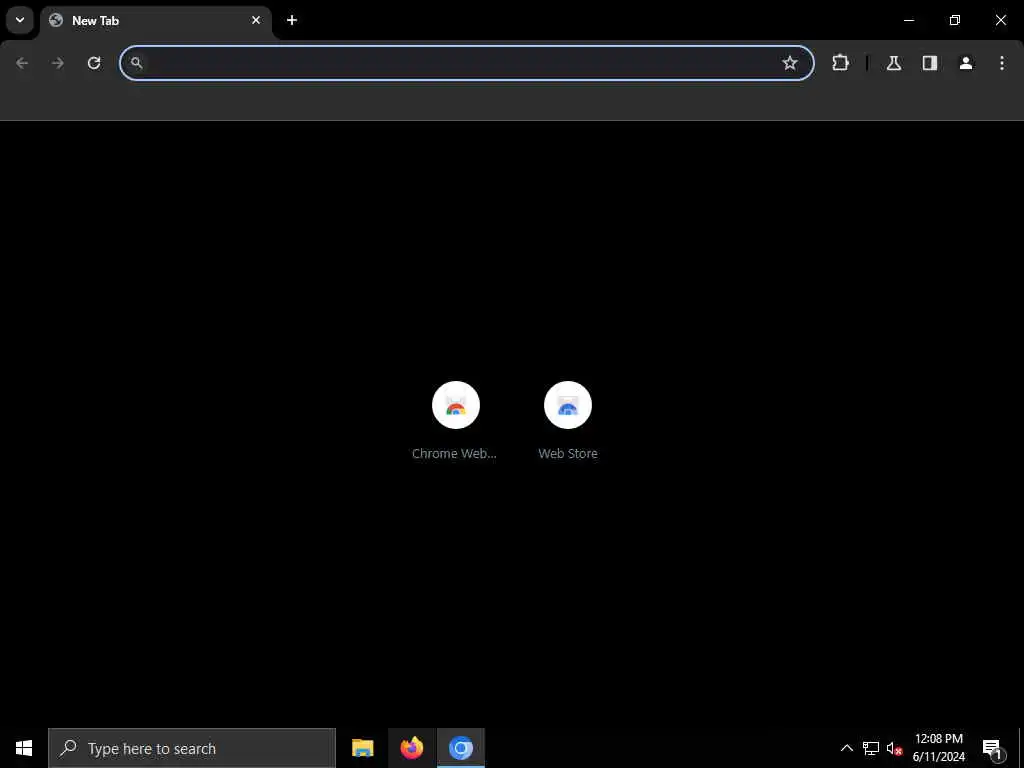Viewport: 1024px width, 768px height.
Task: Close the New Tab tab
Action: point(256,20)
